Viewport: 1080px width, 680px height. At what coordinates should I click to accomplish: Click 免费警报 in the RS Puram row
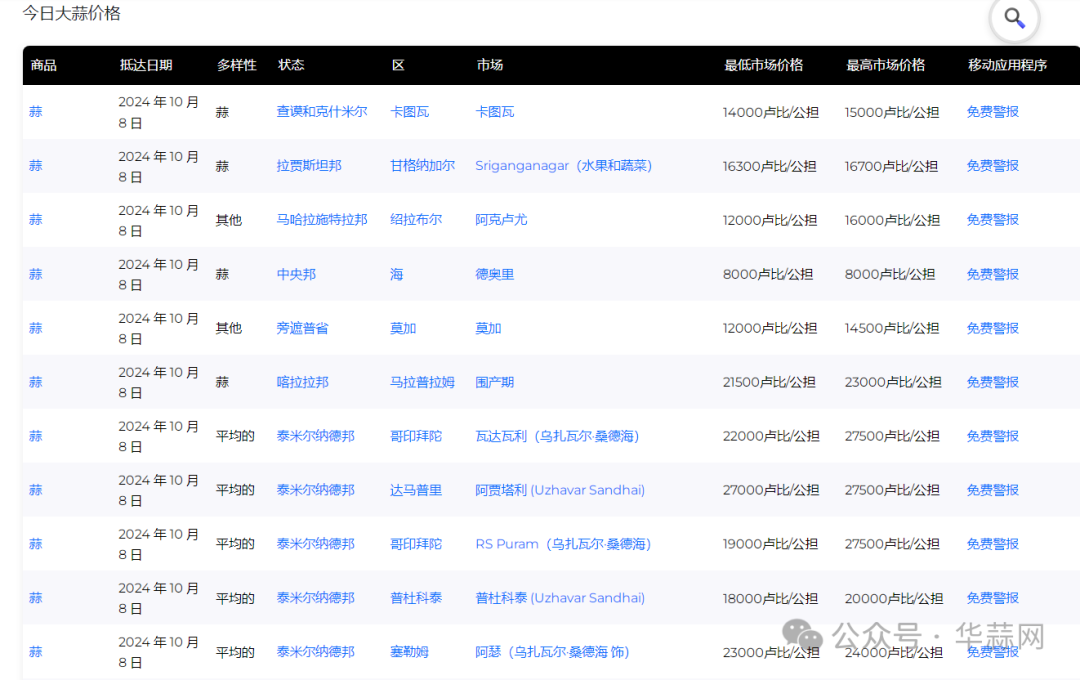993,544
